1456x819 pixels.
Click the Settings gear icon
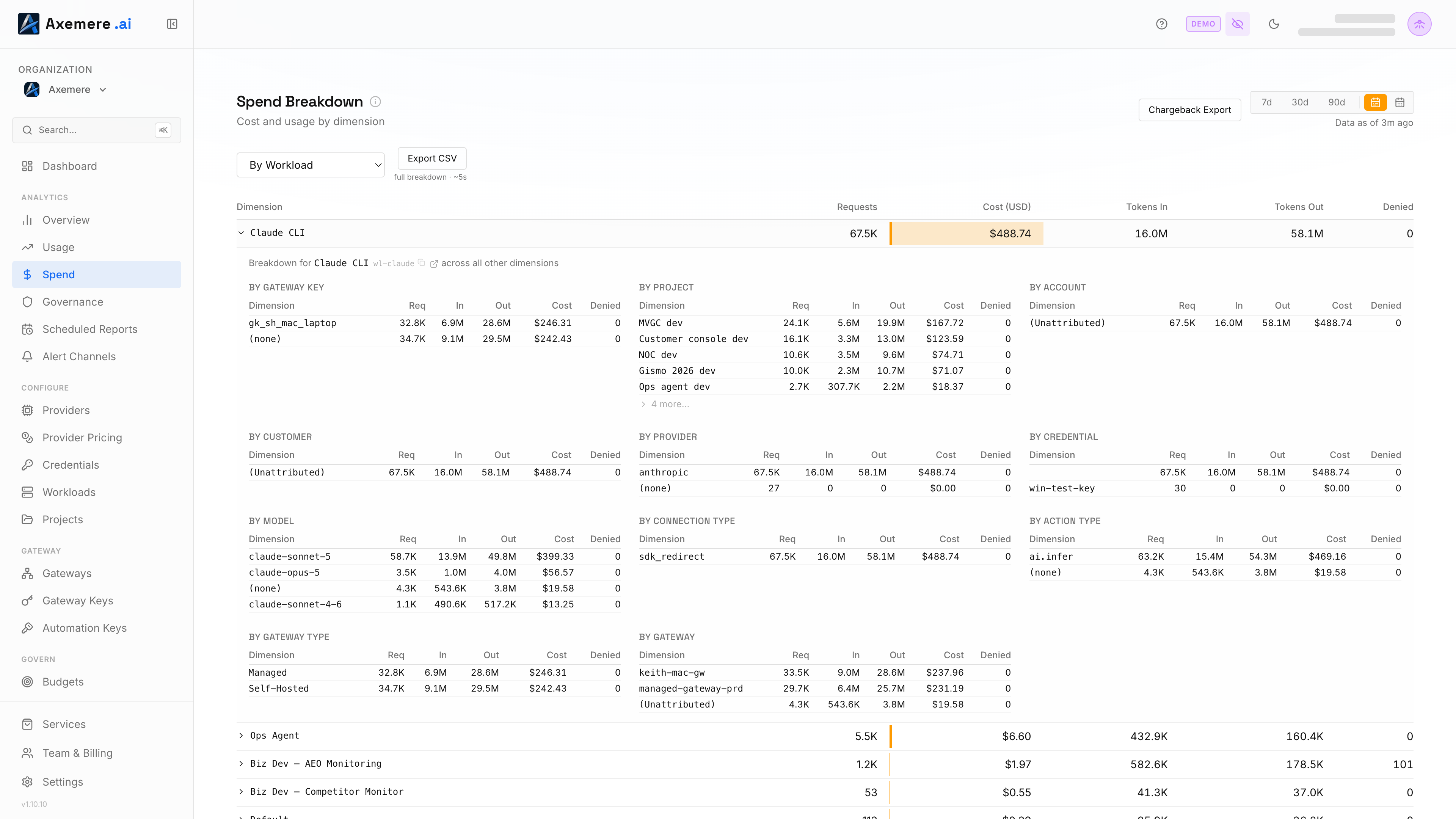(x=27, y=782)
